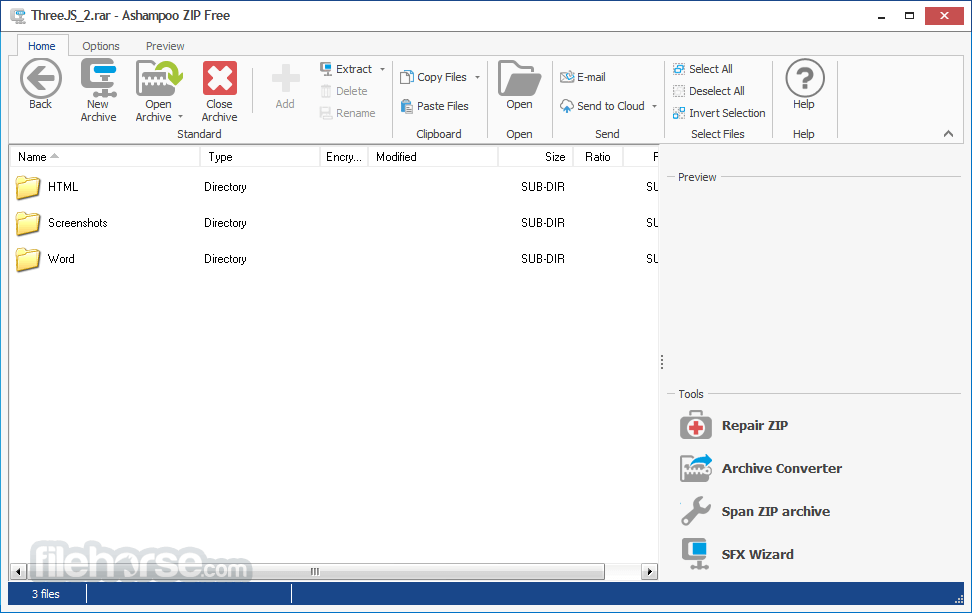Click the Add plus icon
Screen dimensions: 972x613
pyautogui.click(x=285, y=79)
